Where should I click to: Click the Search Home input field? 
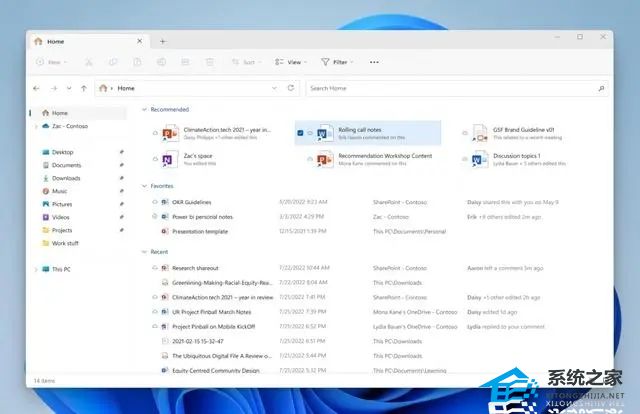[450, 88]
